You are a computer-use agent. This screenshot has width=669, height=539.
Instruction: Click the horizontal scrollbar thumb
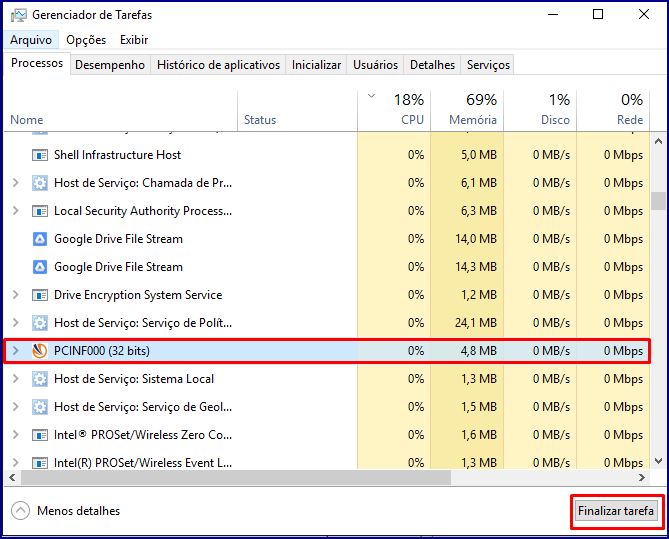(x=236, y=478)
